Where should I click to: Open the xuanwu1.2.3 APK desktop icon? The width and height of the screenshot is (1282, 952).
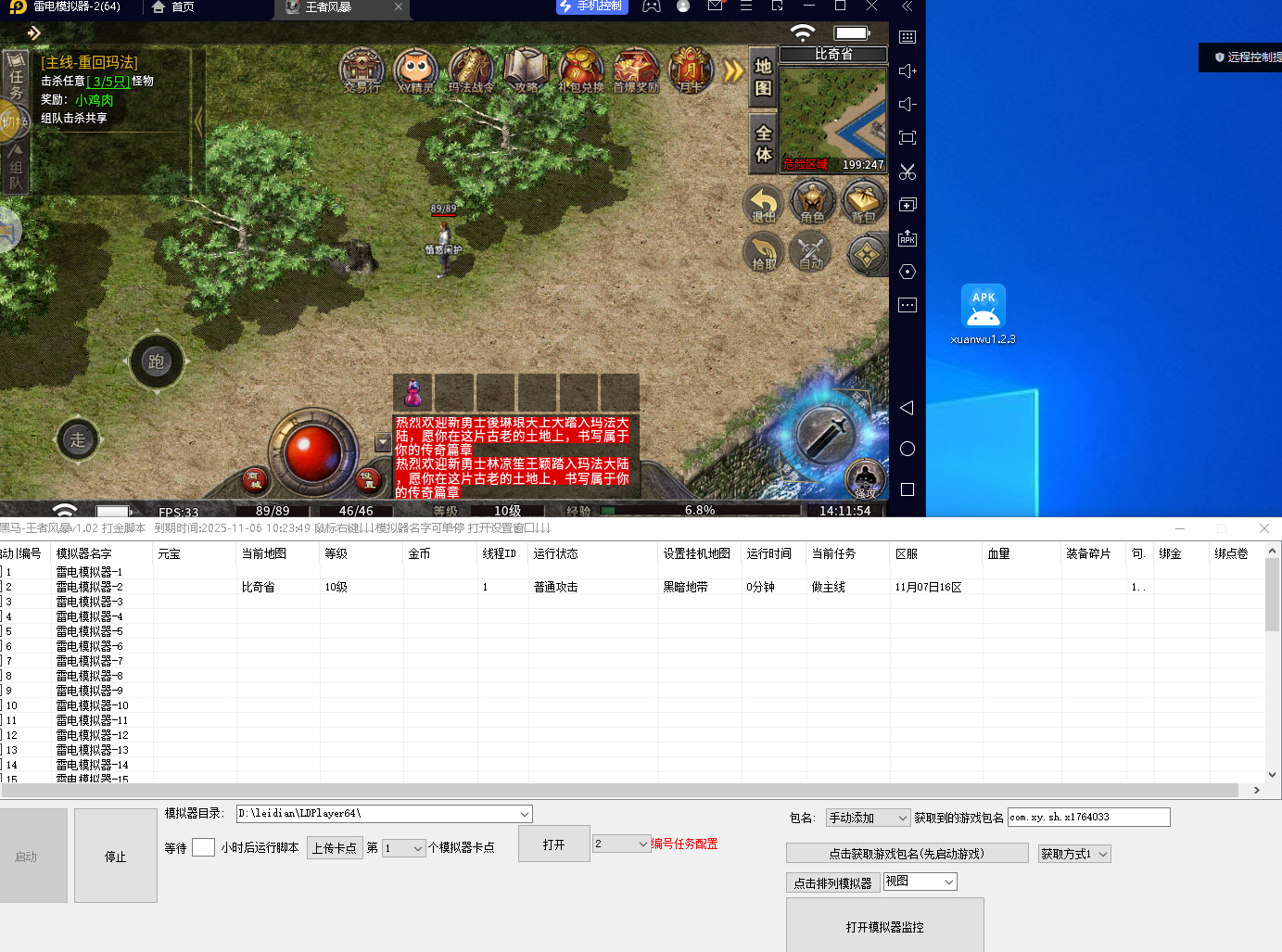983,314
